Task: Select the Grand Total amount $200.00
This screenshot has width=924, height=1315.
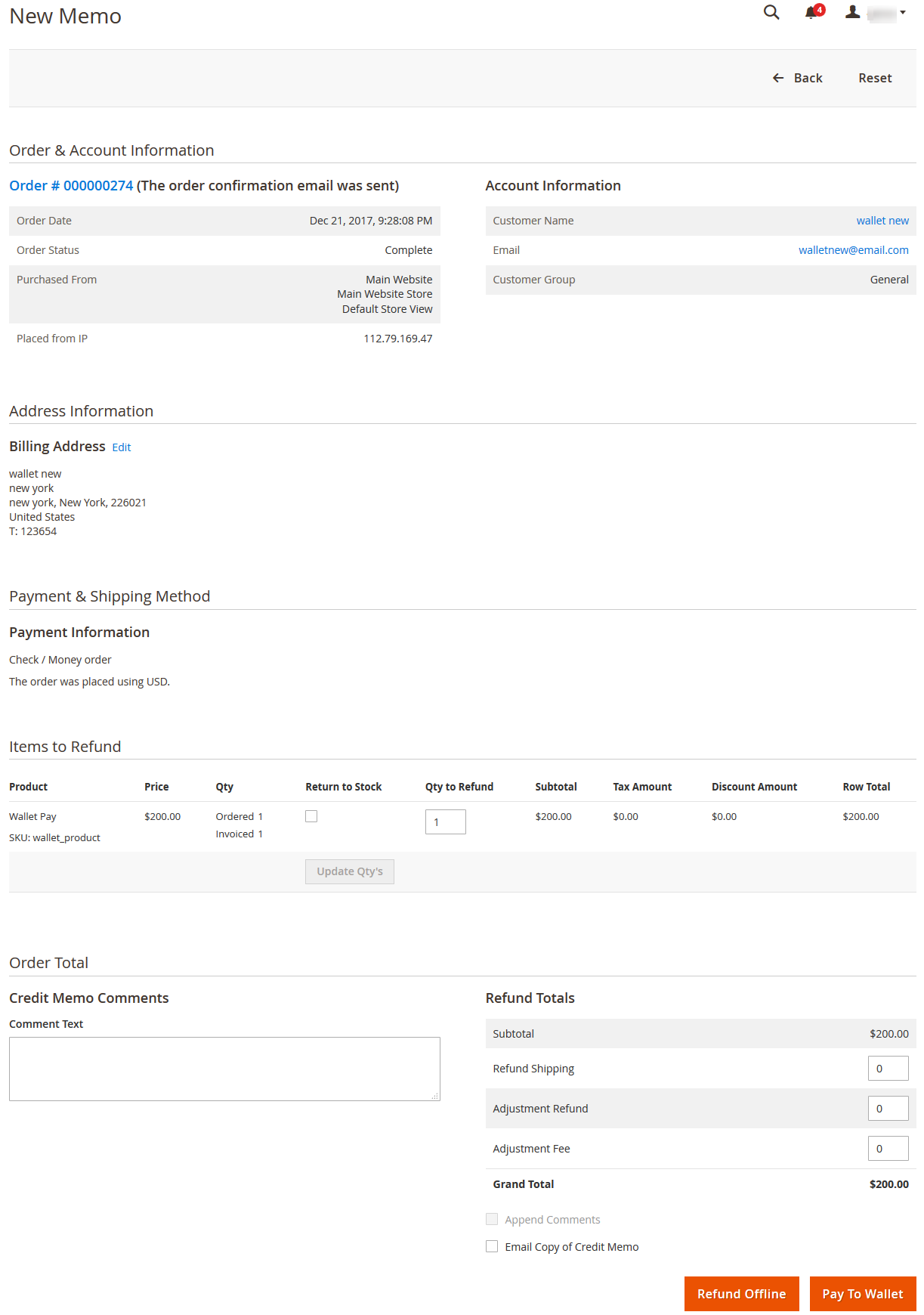Action: [888, 1184]
